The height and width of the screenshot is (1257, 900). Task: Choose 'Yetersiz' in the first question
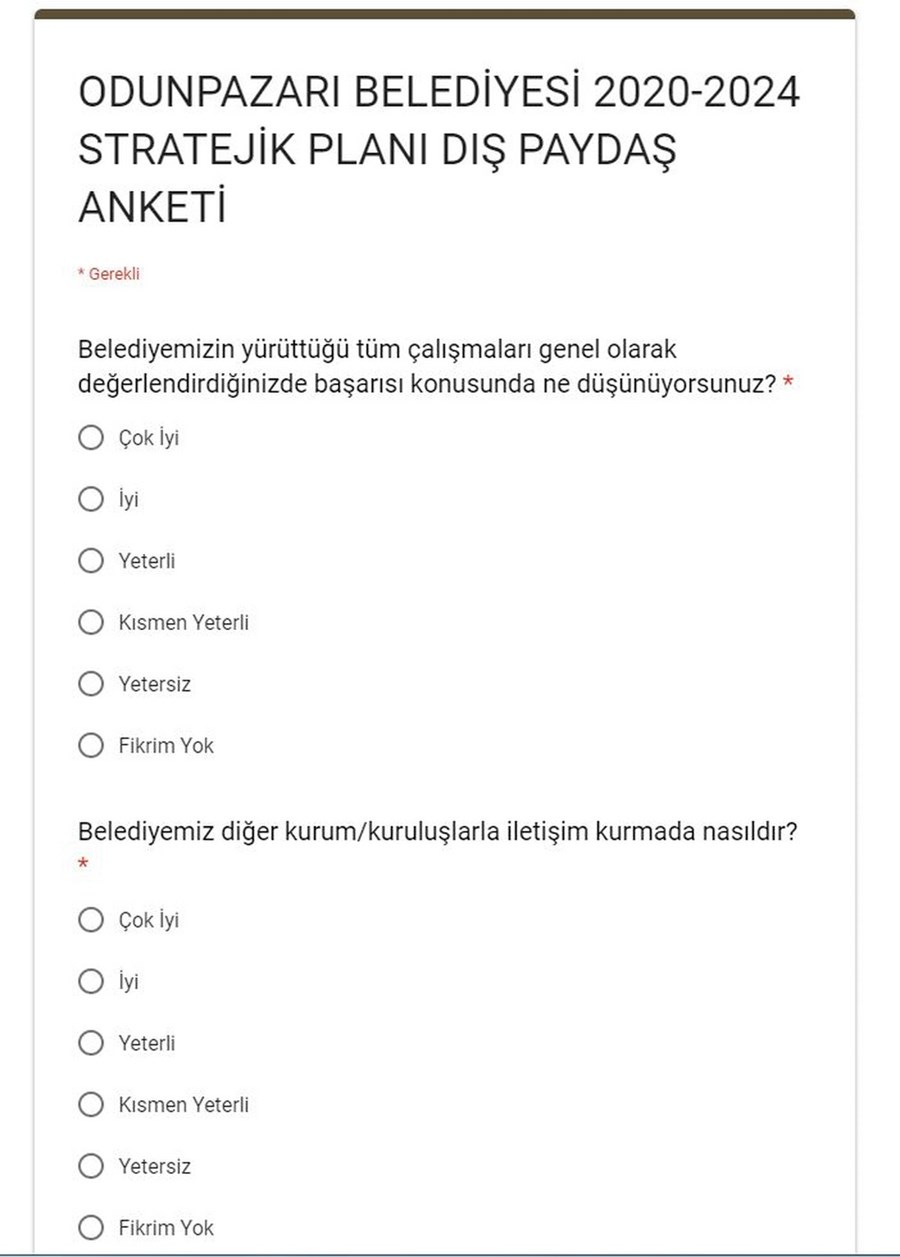[x=91, y=684]
